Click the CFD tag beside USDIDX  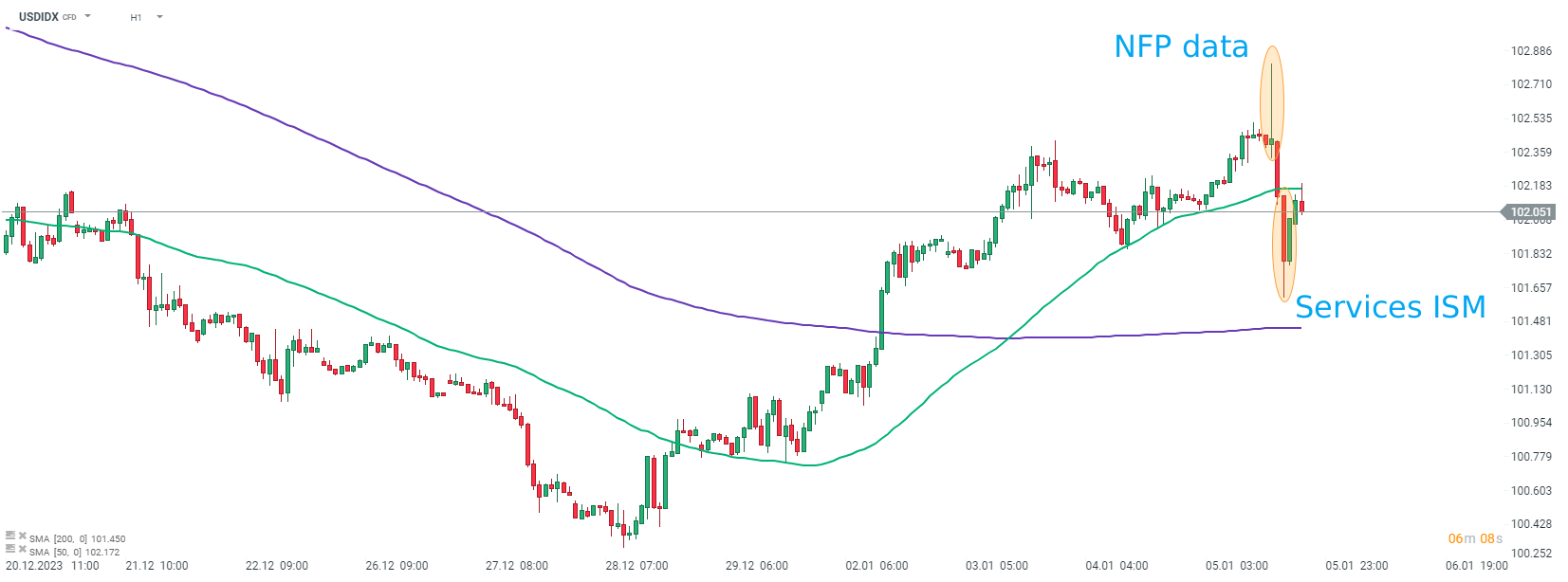pyautogui.click(x=69, y=18)
